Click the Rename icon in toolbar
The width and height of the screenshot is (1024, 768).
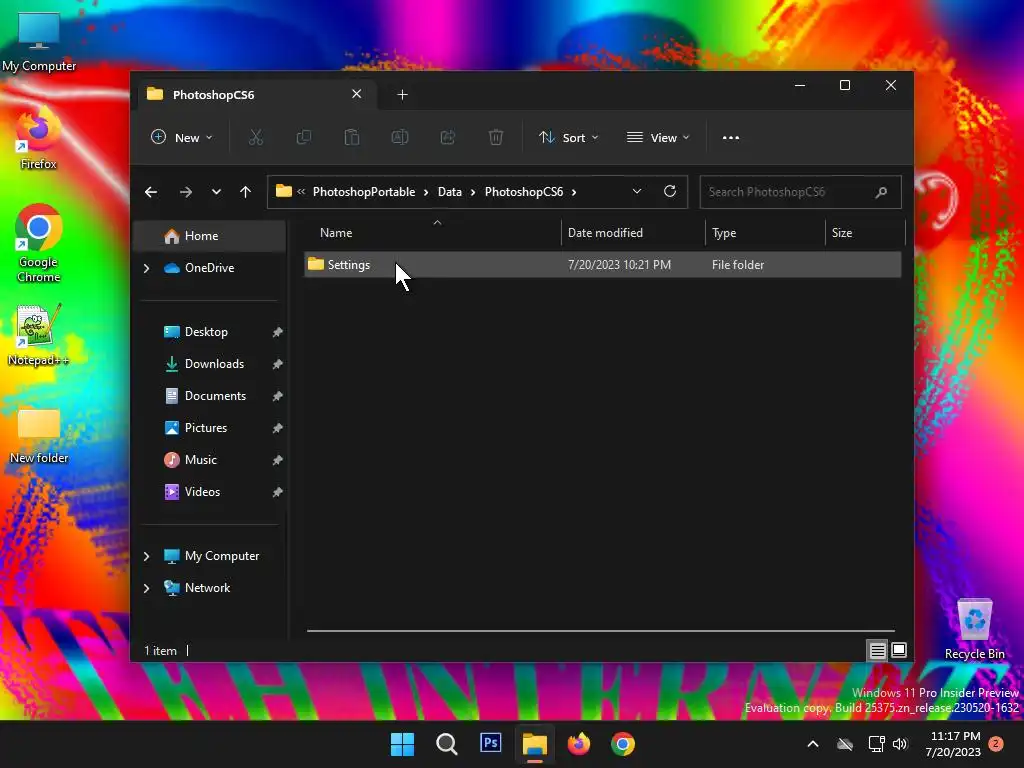[x=400, y=137]
